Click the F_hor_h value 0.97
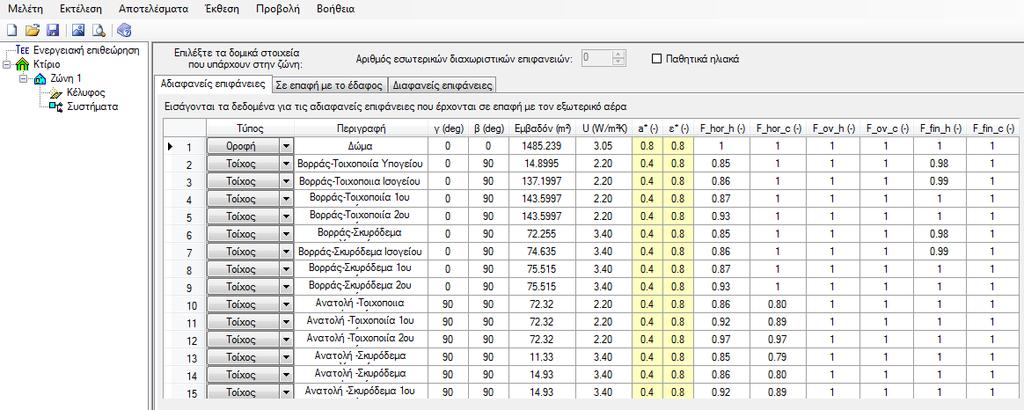1024x410 pixels. point(722,340)
